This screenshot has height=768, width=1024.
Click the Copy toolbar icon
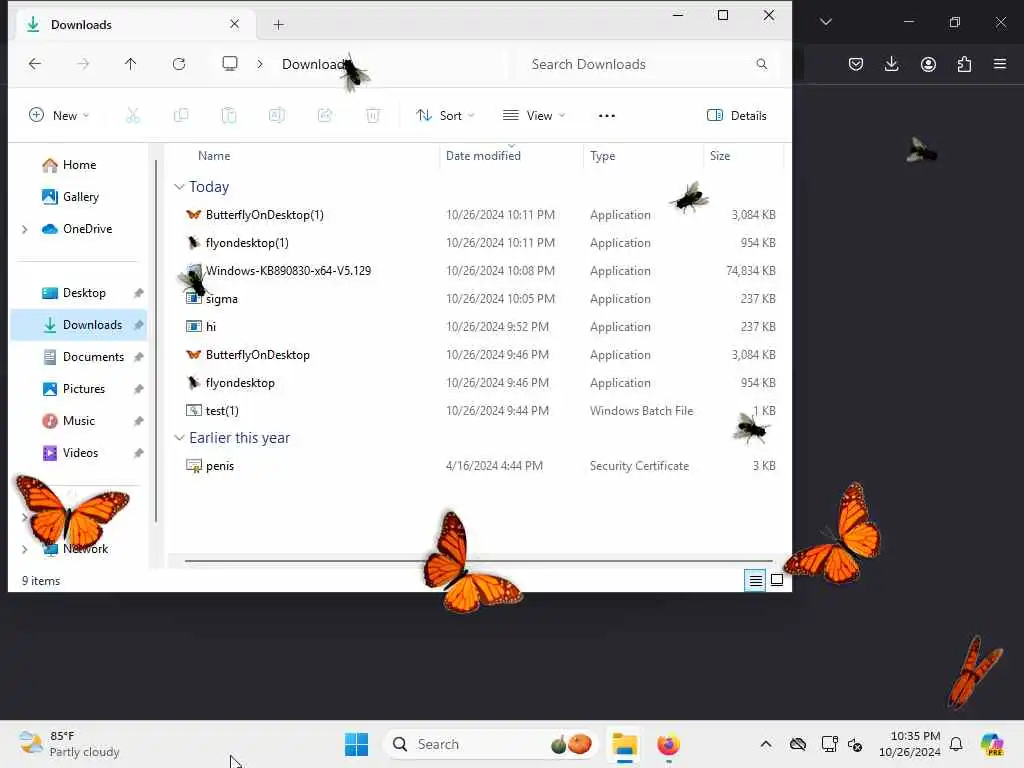pyautogui.click(x=181, y=116)
